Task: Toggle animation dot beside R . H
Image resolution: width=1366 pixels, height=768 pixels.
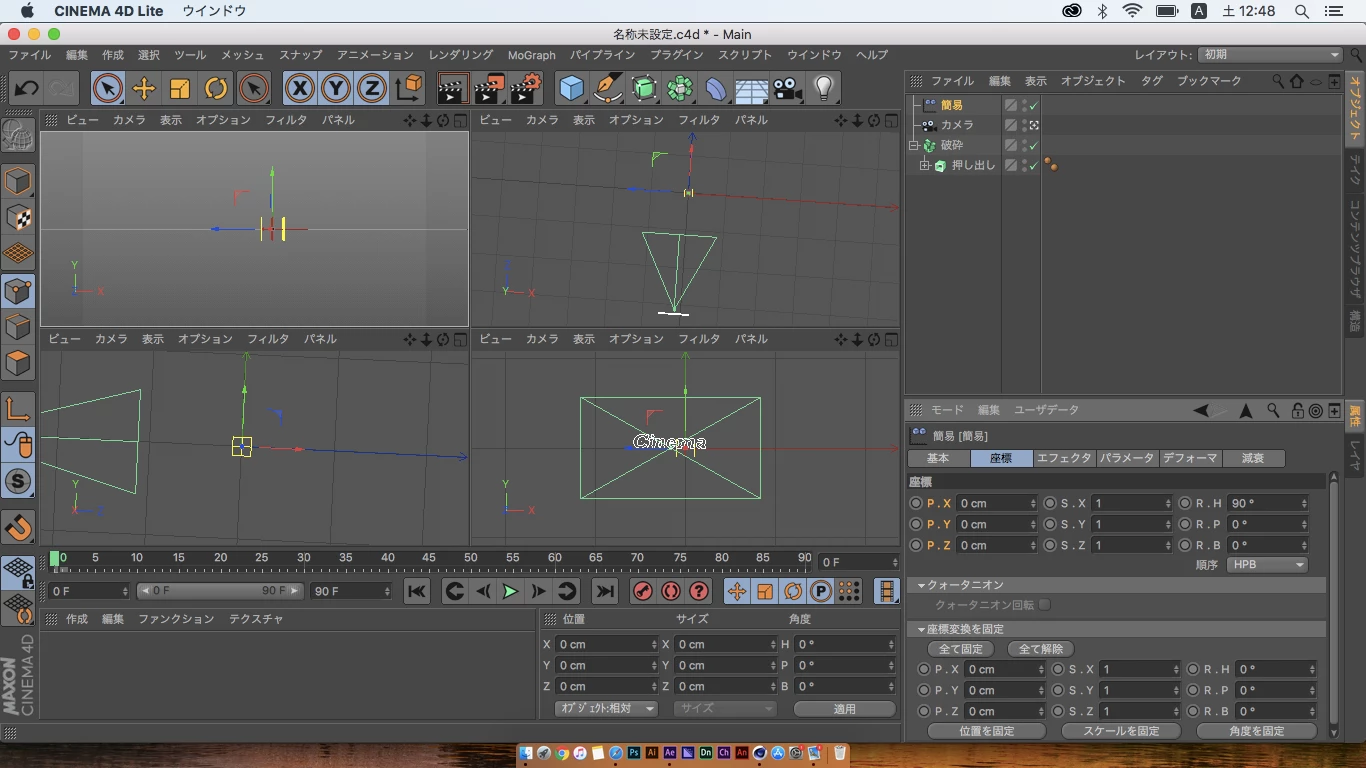Action: pos(1185,504)
